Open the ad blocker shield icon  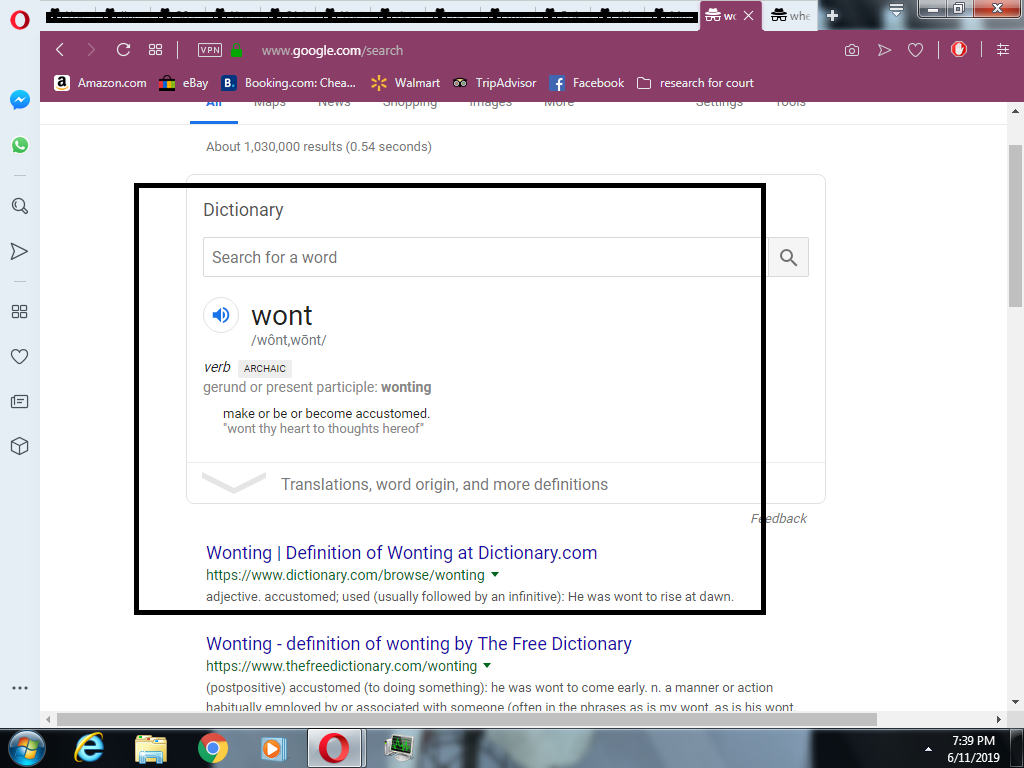[x=959, y=50]
